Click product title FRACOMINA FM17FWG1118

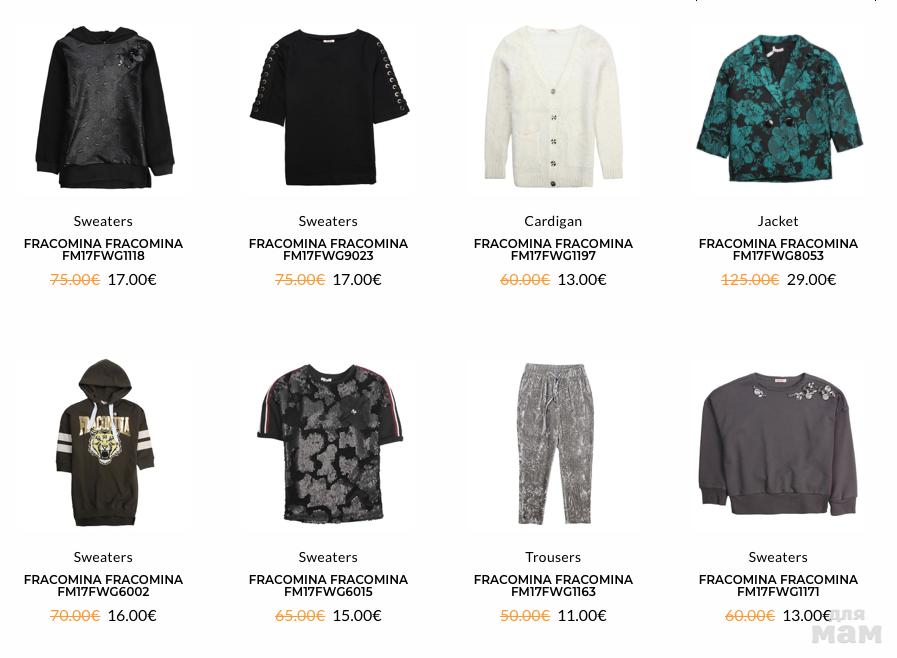pyautogui.click(x=104, y=249)
